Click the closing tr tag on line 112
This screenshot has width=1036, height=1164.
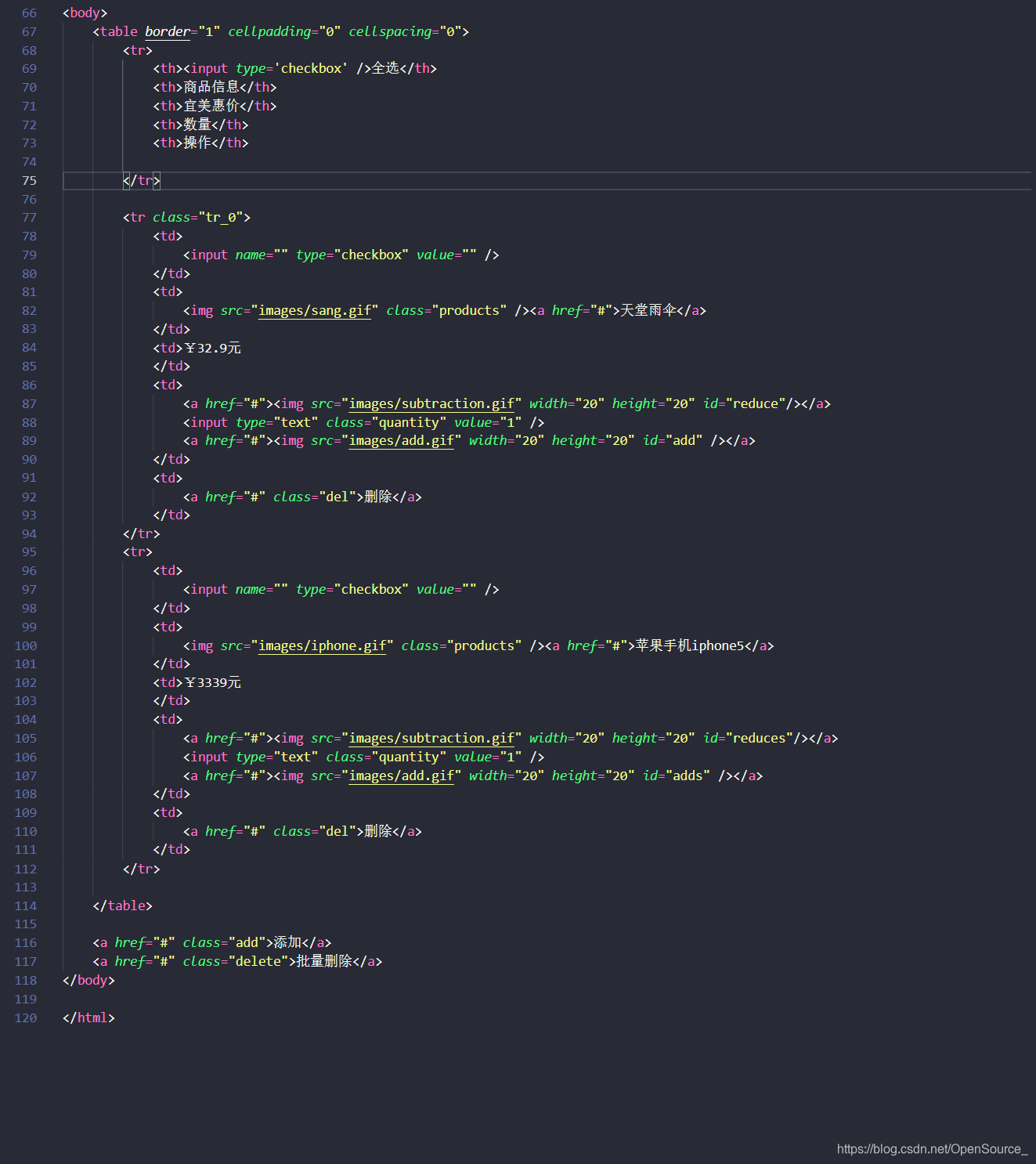(141, 869)
